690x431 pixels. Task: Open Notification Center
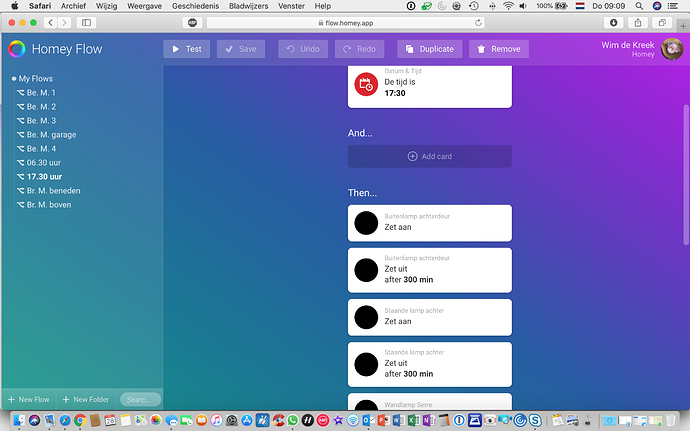[x=673, y=6]
